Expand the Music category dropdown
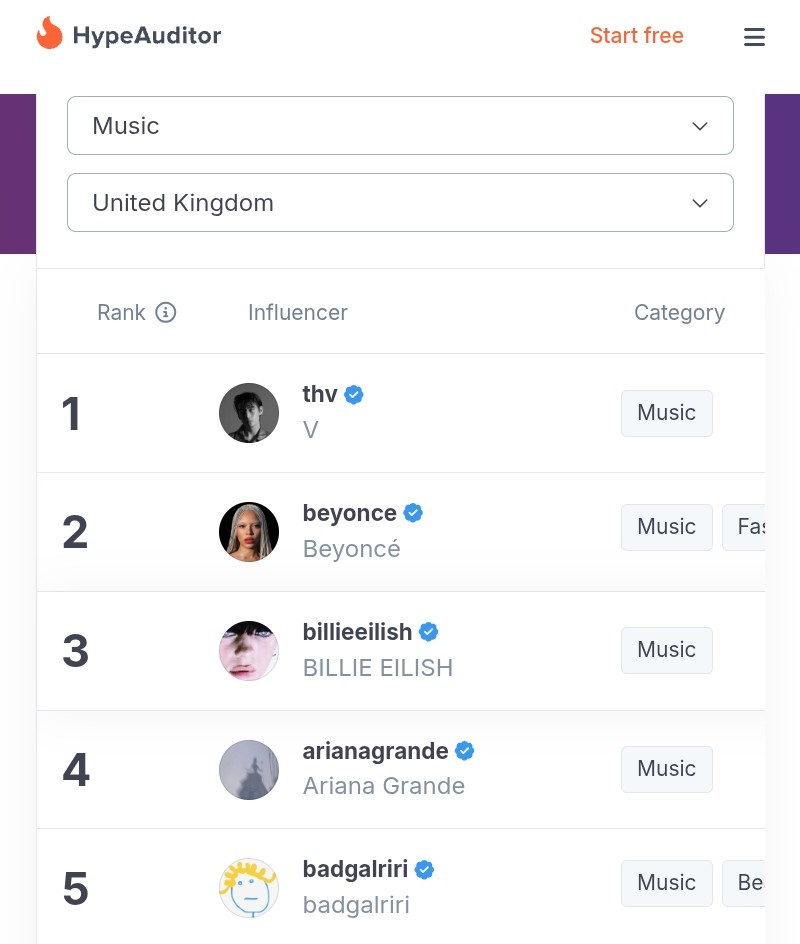Image resolution: width=800 pixels, height=944 pixels. 400,125
